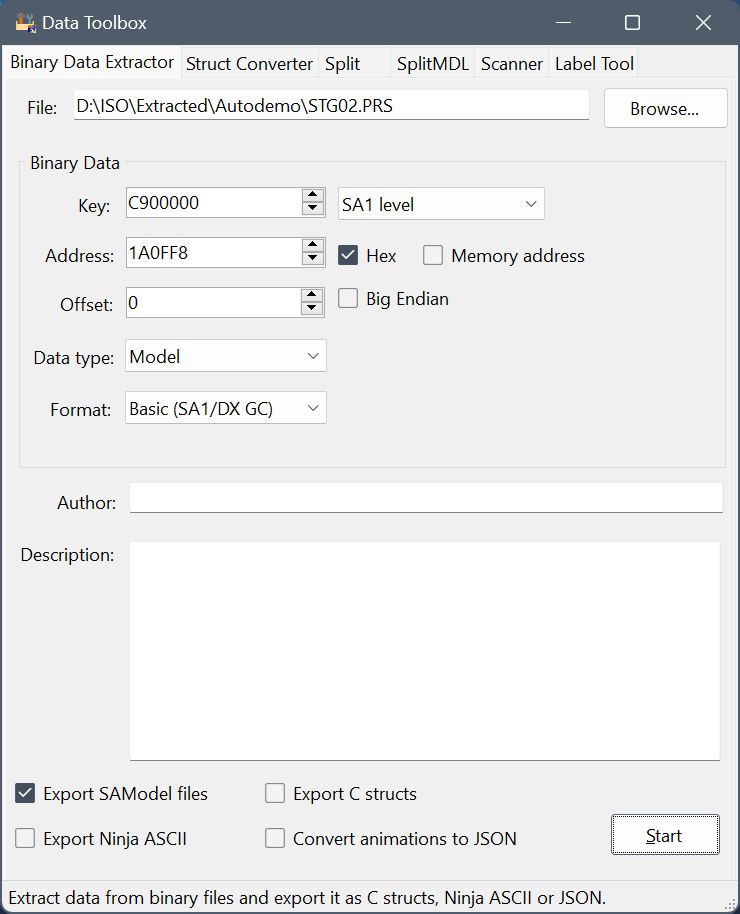Open the Data type dropdown showing Model
This screenshot has height=914, width=740.
[226, 356]
